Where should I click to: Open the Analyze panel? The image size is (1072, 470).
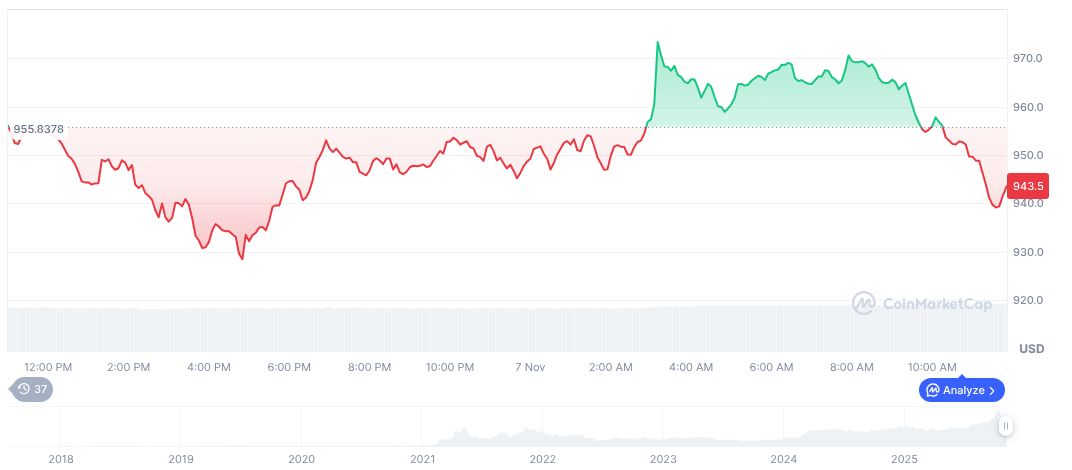coord(961,390)
